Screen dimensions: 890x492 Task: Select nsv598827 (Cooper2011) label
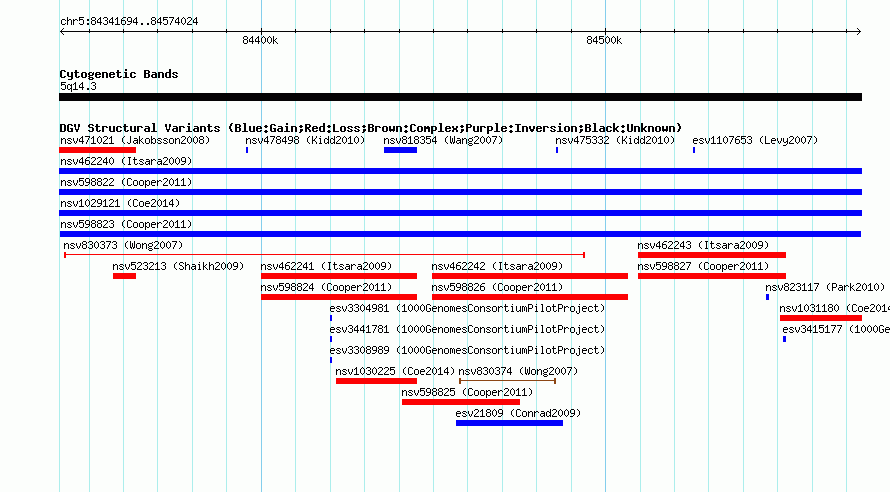pos(703,266)
